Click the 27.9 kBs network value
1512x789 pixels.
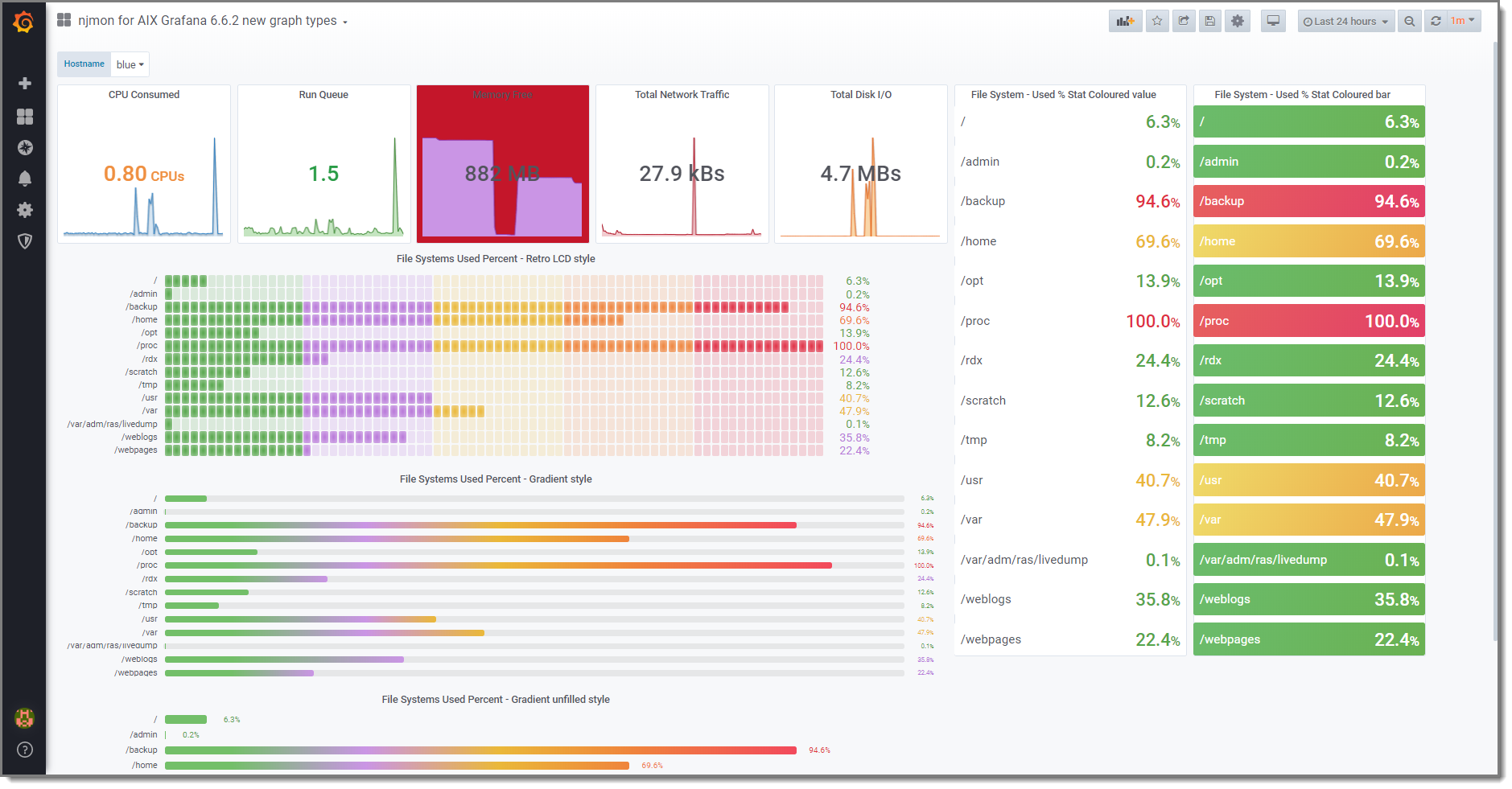coord(682,174)
